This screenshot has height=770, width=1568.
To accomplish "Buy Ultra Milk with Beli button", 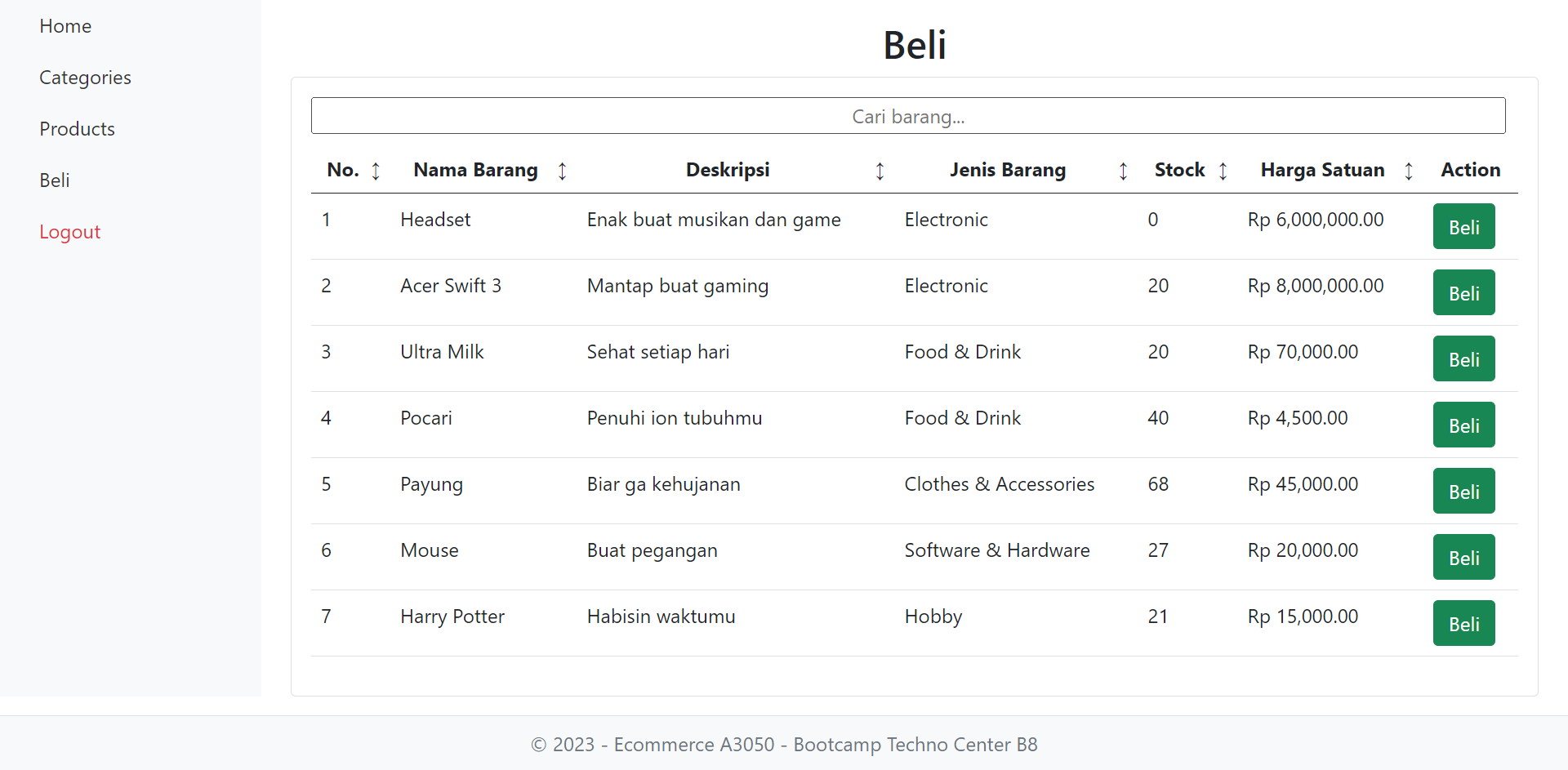I will 1463,359.
